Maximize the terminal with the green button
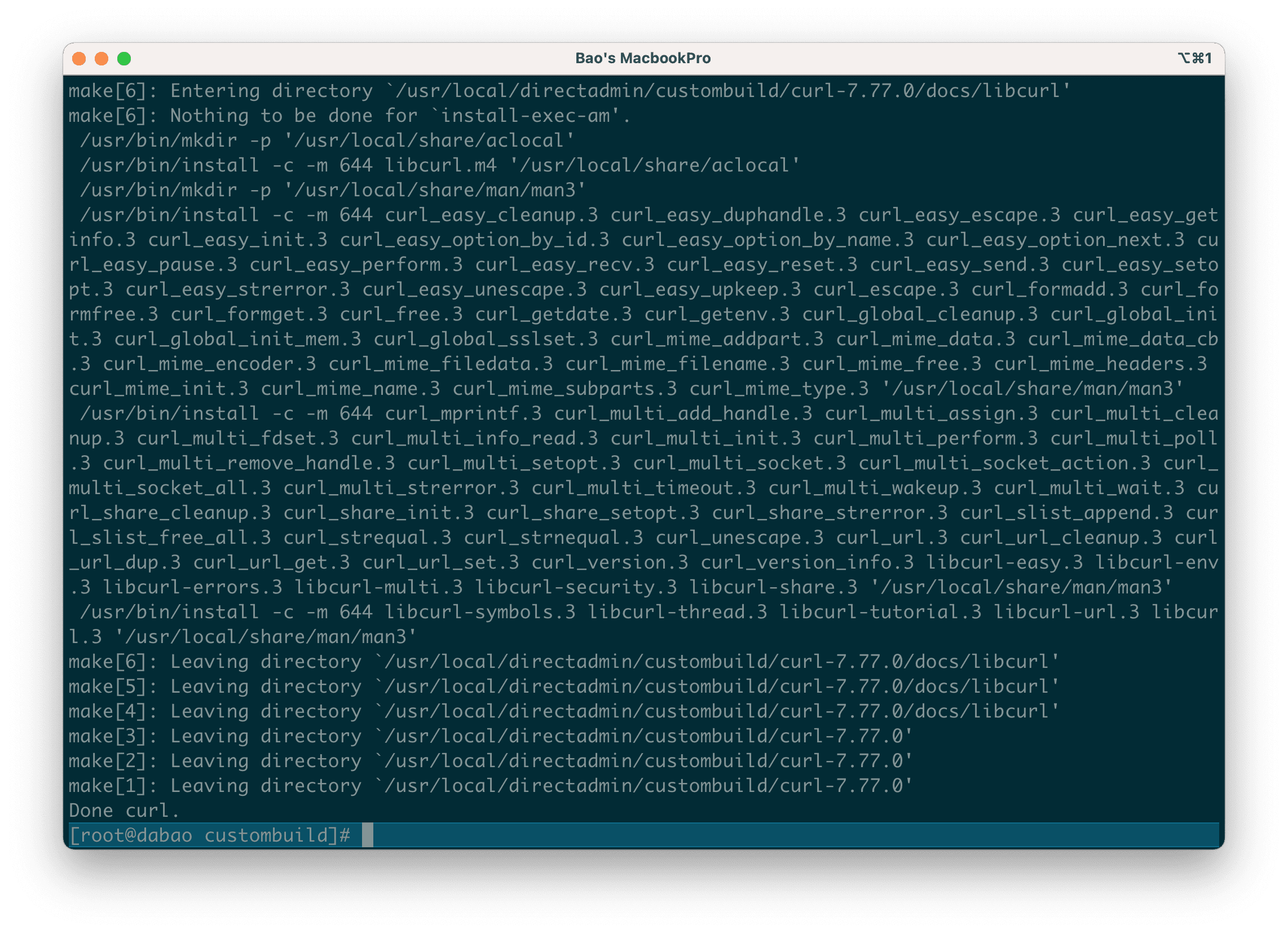Image resolution: width=1288 pixels, height=933 pixels. click(x=125, y=59)
